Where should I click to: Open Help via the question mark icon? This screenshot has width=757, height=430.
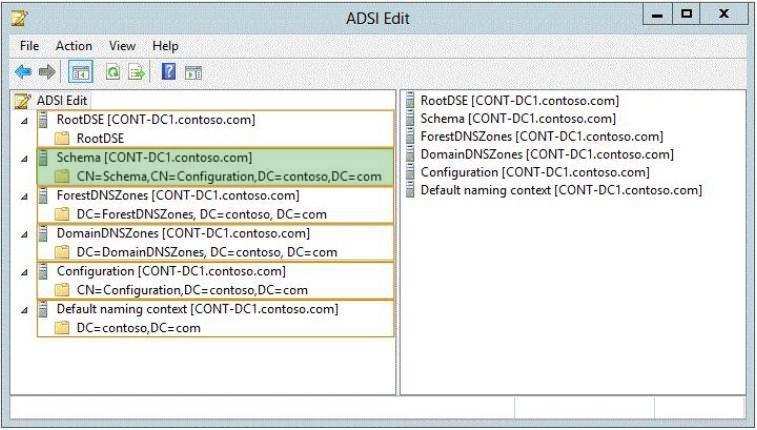coord(168,71)
